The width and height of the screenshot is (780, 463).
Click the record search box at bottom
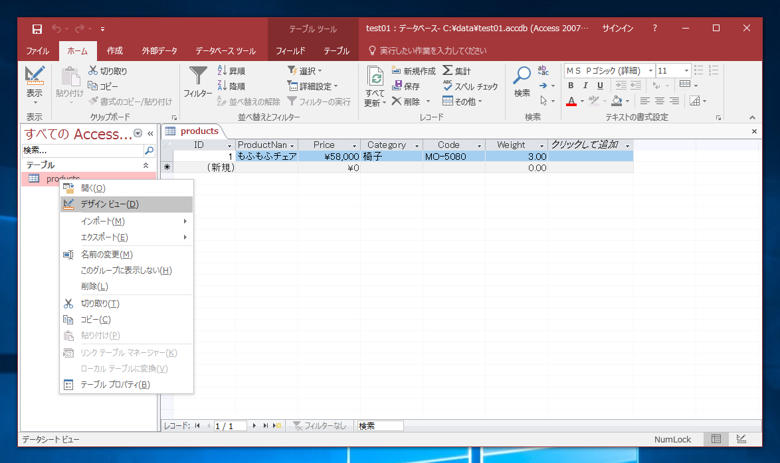click(380, 426)
